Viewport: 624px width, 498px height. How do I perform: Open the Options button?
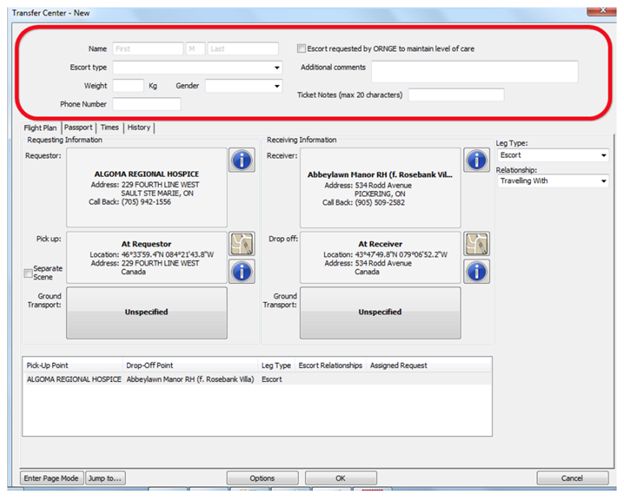point(262,478)
